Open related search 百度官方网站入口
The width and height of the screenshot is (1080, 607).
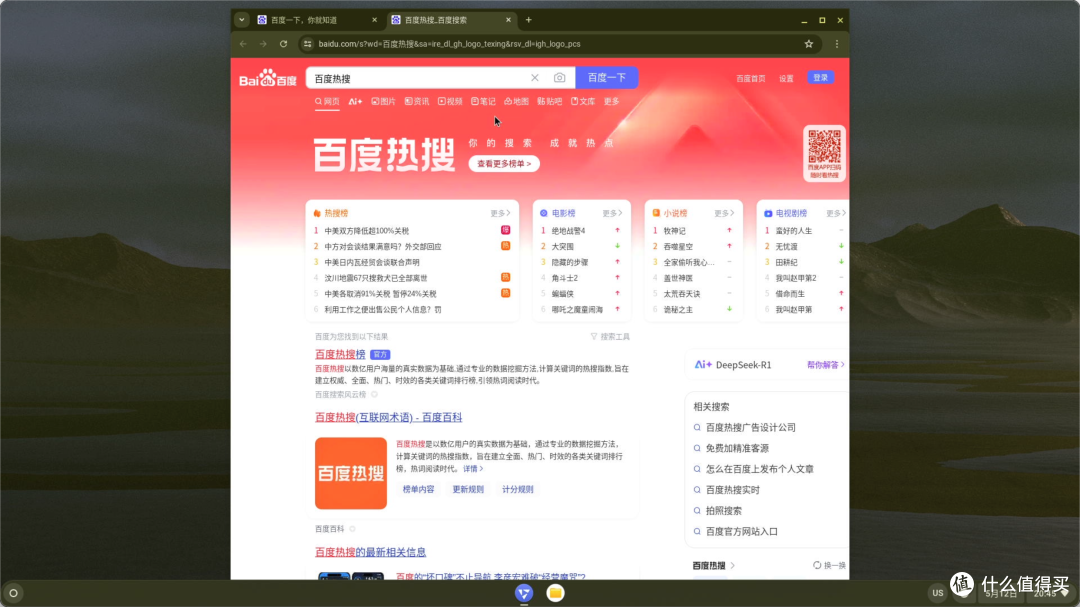coord(742,531)
